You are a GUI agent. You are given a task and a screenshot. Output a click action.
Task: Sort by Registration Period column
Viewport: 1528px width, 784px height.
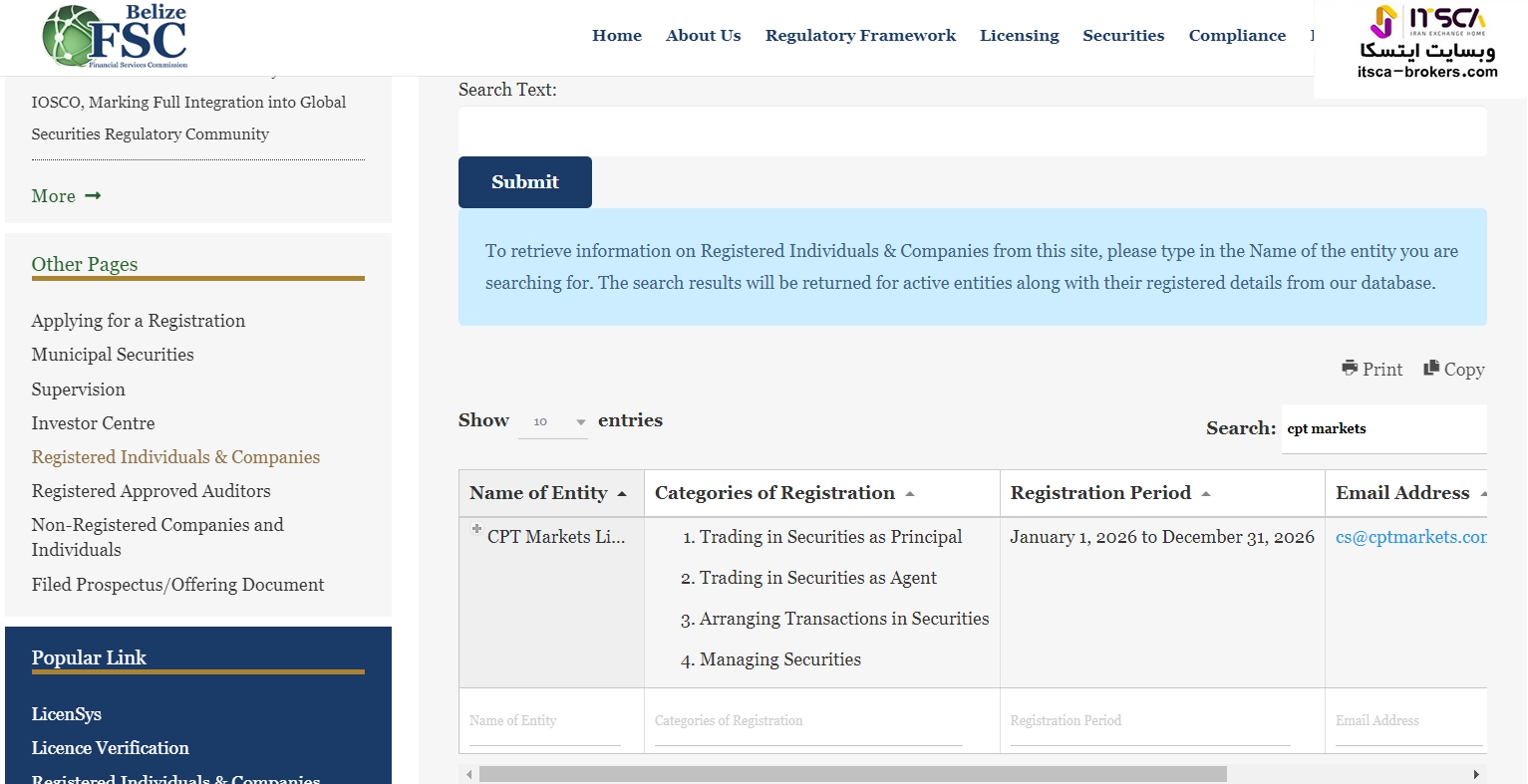(x=1109, y=493)
